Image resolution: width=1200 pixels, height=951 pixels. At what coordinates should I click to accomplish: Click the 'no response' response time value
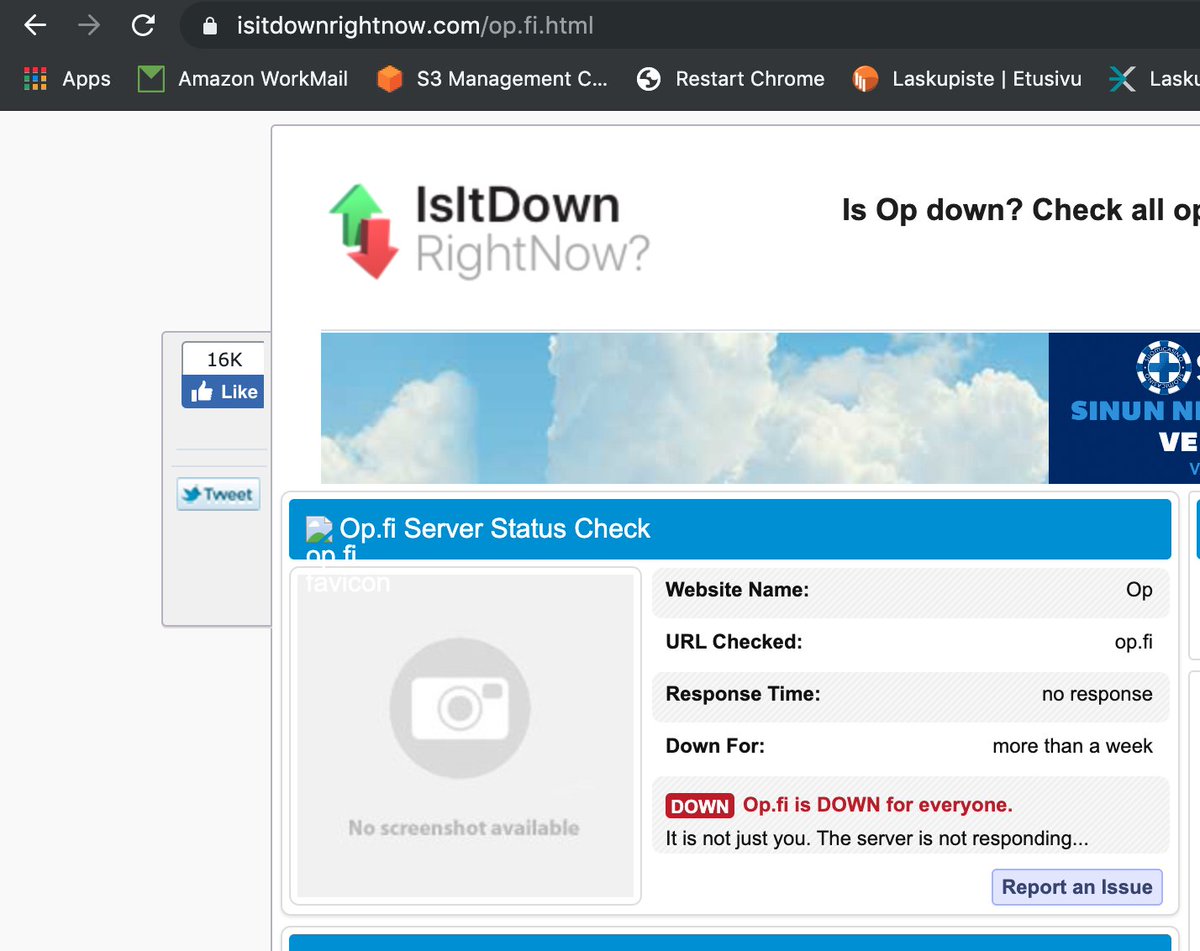[1097, 694]
